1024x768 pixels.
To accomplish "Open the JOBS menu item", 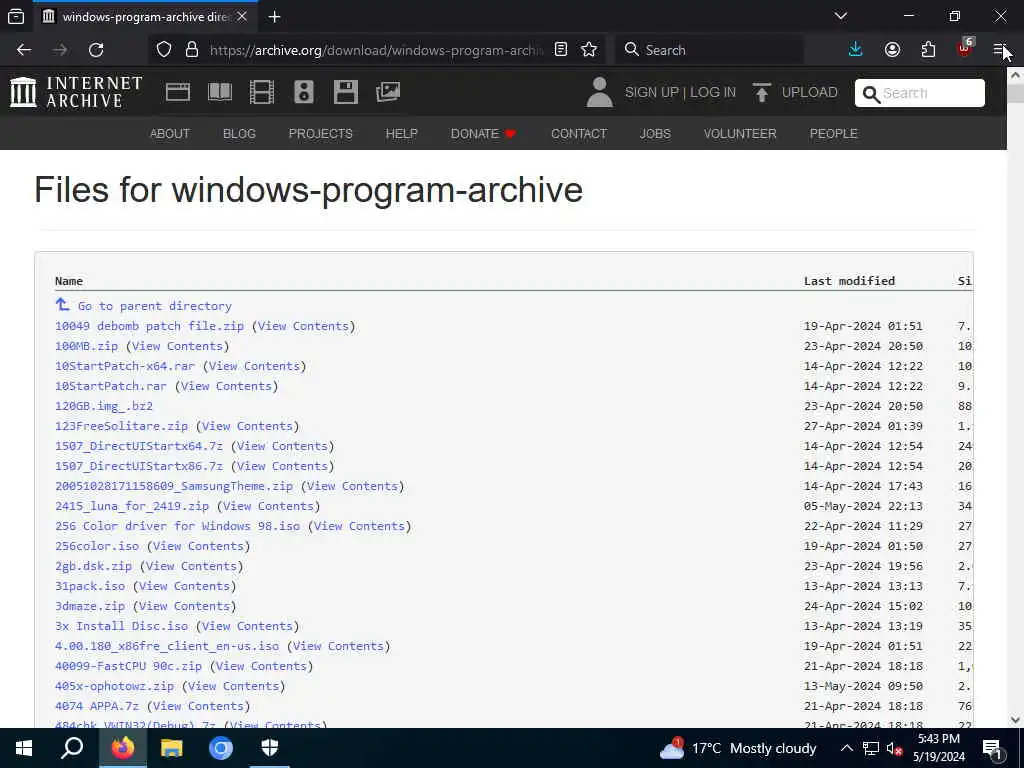I will (655, 133).
